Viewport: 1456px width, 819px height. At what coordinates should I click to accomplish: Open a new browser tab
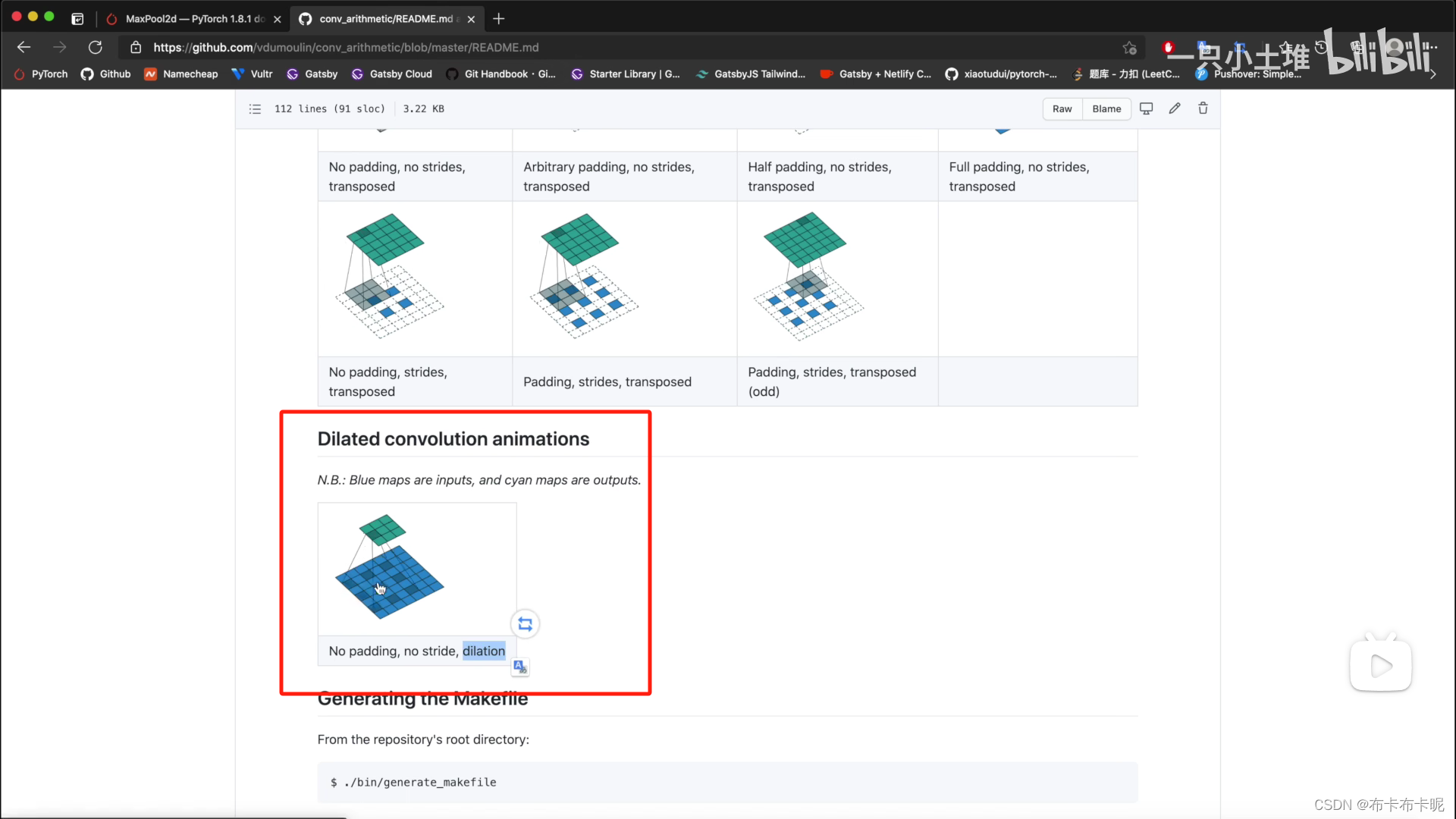(499, 19)
